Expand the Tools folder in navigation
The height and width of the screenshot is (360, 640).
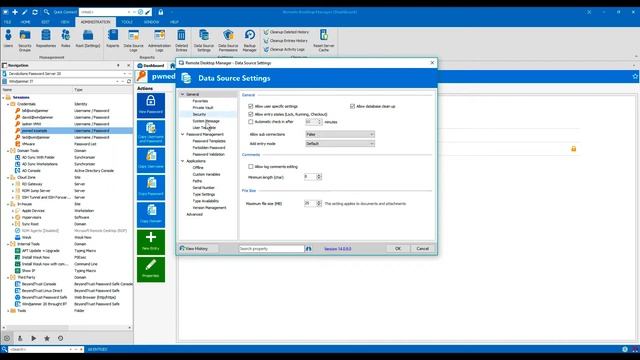(x=8, y=311)
